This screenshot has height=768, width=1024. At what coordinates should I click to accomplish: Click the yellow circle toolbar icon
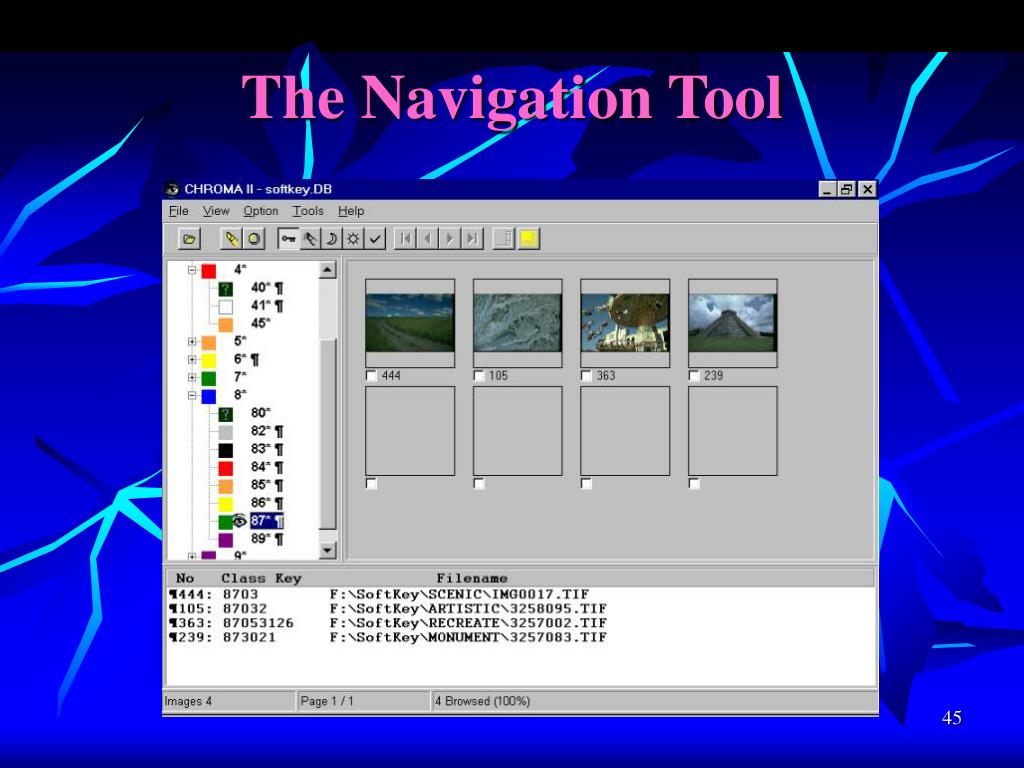click(253, 239)
